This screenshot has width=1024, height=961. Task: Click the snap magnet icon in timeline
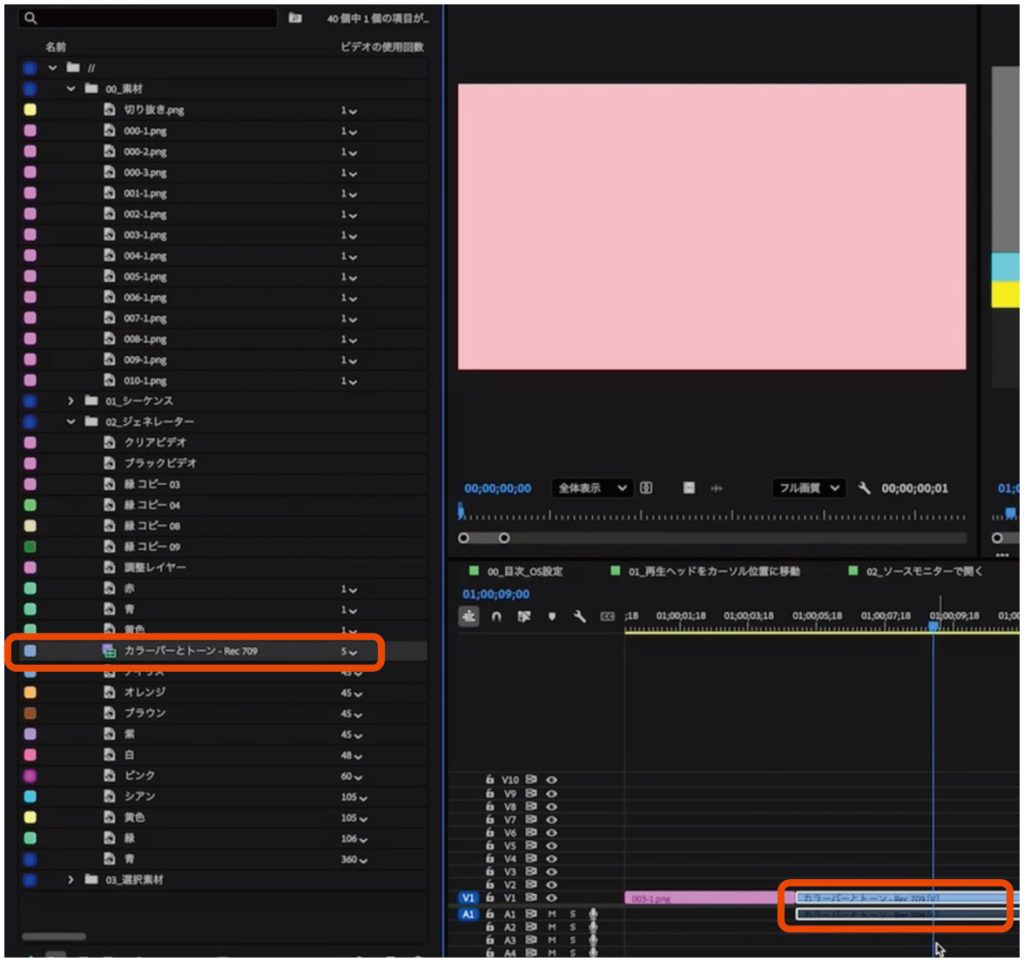(497, 617)
